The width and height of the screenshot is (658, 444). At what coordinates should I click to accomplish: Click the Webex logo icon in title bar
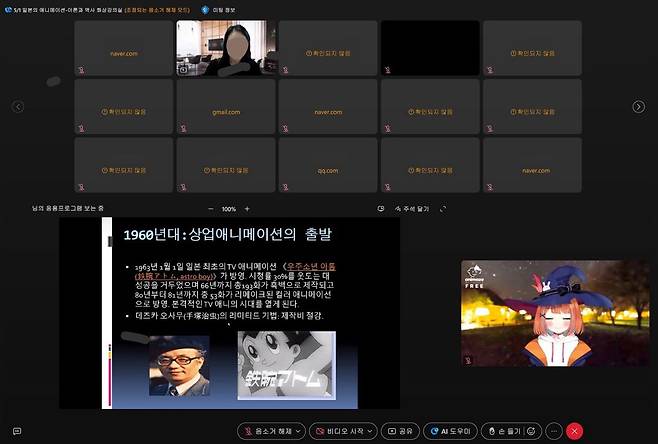(x=8, y=10)
